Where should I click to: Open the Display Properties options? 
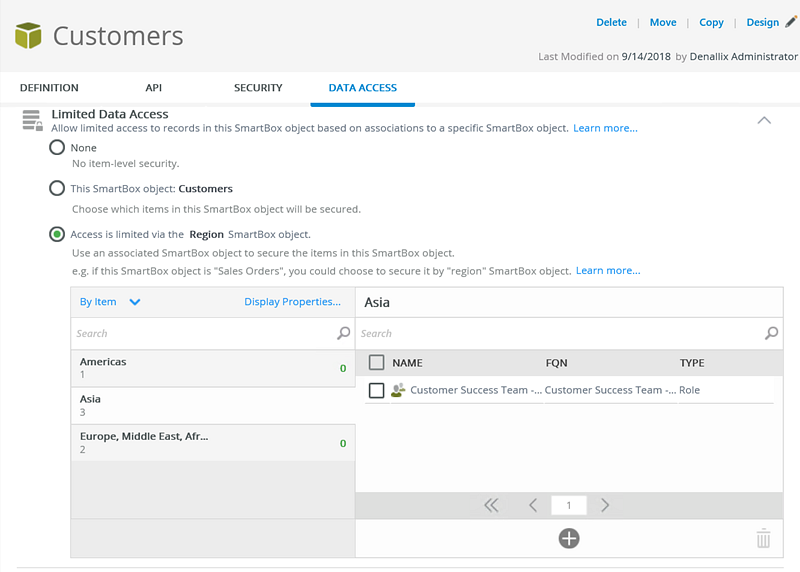click(x=292, y=302)
